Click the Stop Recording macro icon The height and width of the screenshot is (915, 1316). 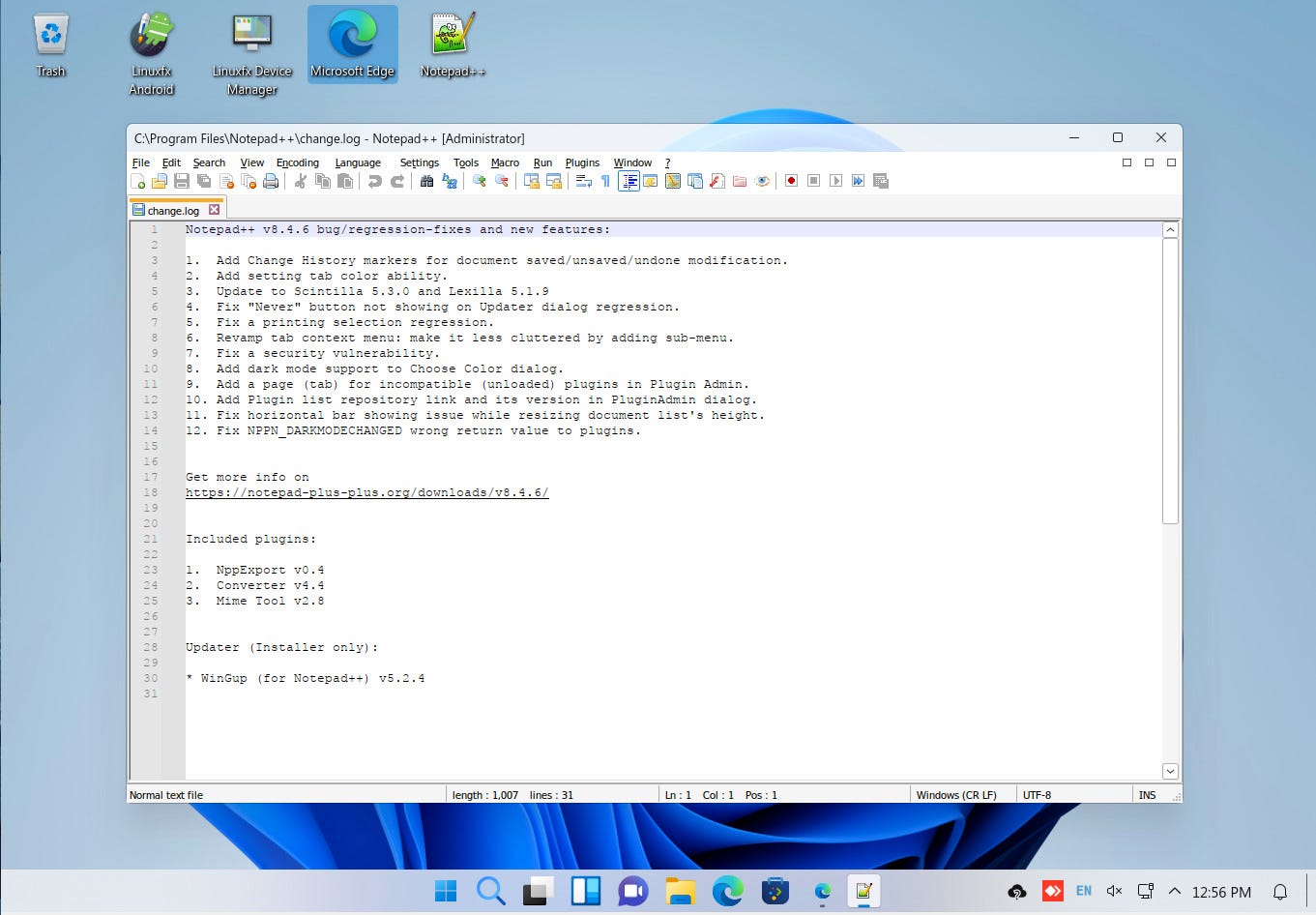(813, 181)
